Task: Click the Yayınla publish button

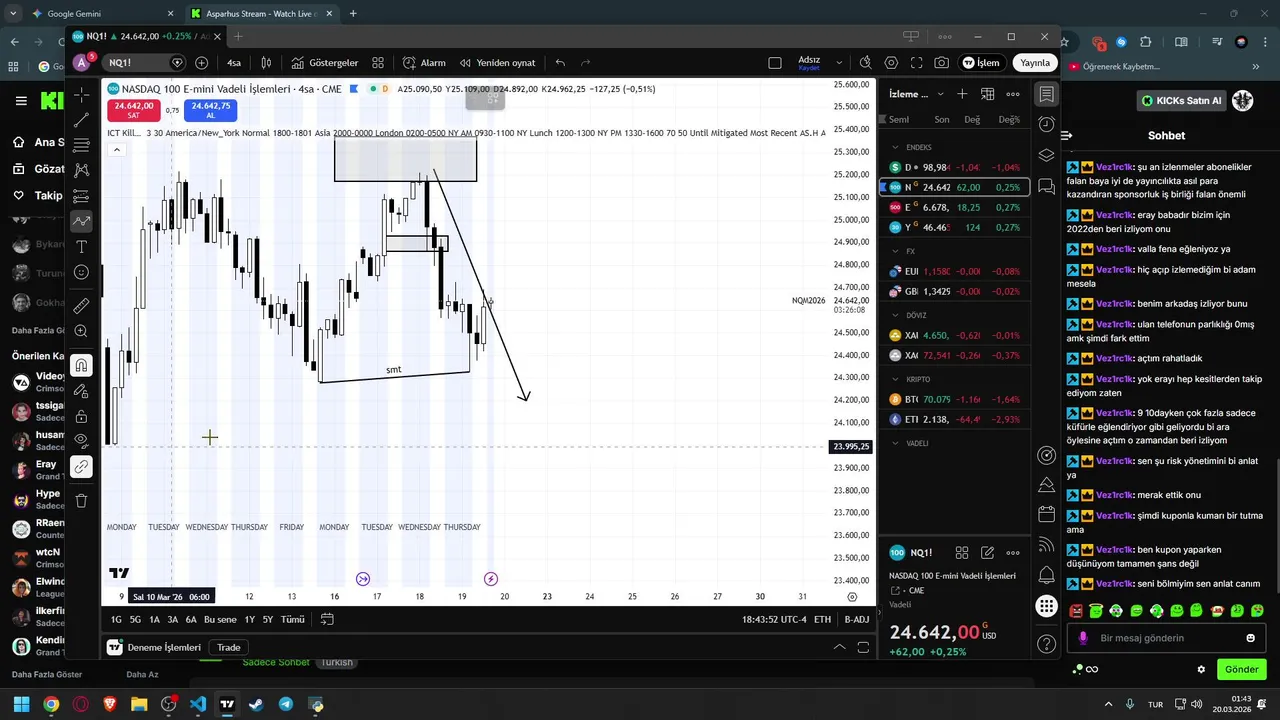Action: coord(1035,62)
